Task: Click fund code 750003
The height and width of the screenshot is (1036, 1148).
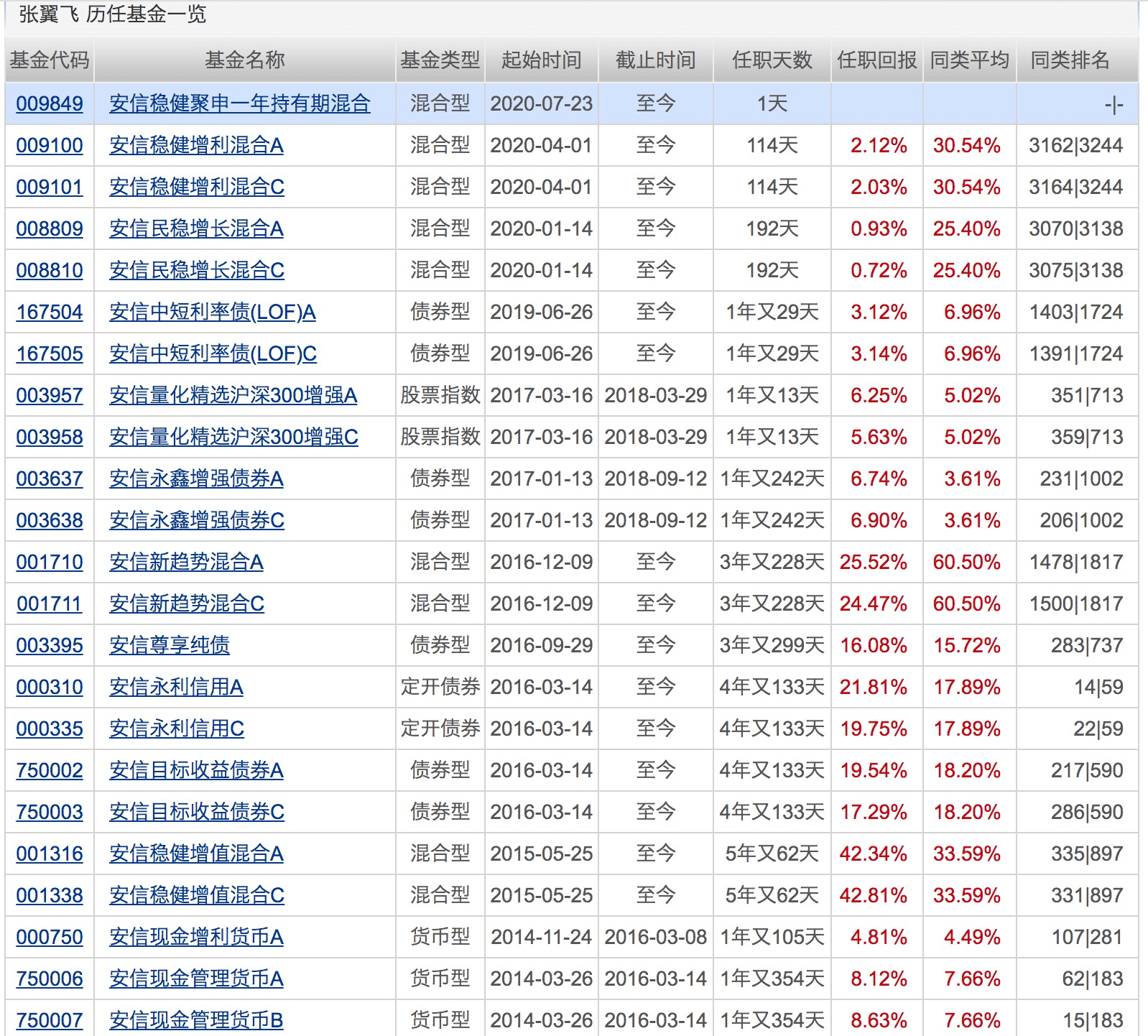Action: [50, 812]
